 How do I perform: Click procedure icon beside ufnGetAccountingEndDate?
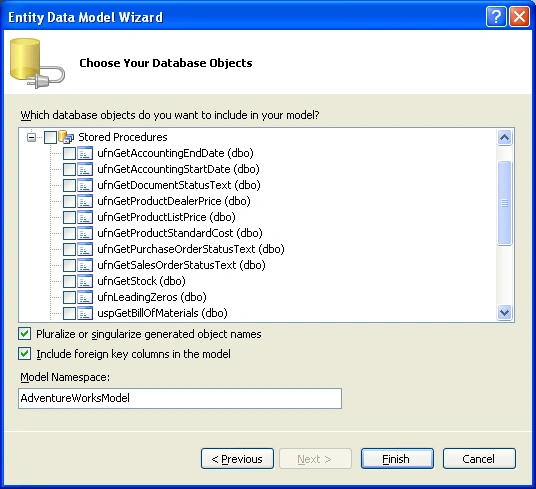85,153
